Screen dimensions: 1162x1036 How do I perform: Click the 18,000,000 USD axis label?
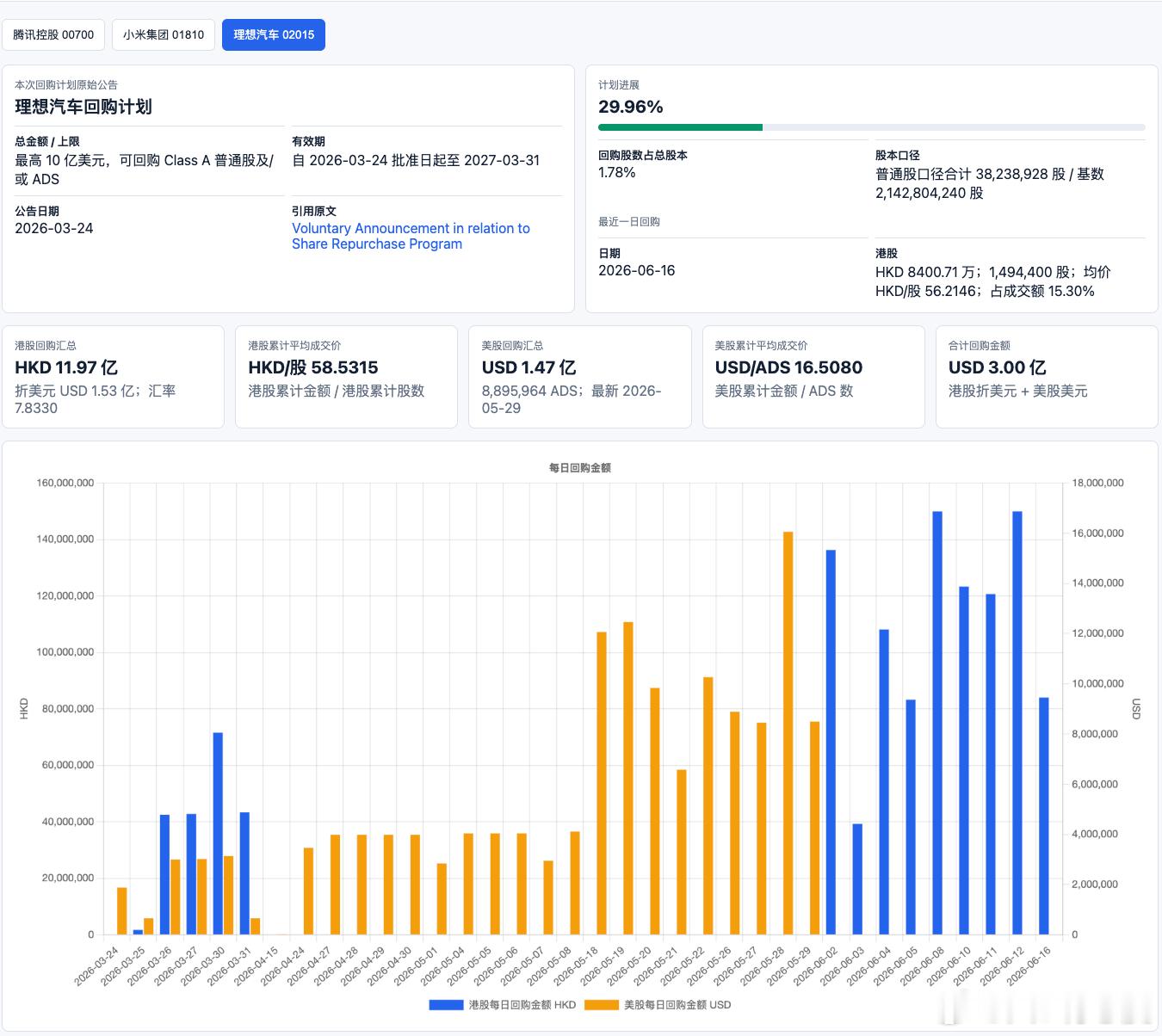click(1098, 484)
